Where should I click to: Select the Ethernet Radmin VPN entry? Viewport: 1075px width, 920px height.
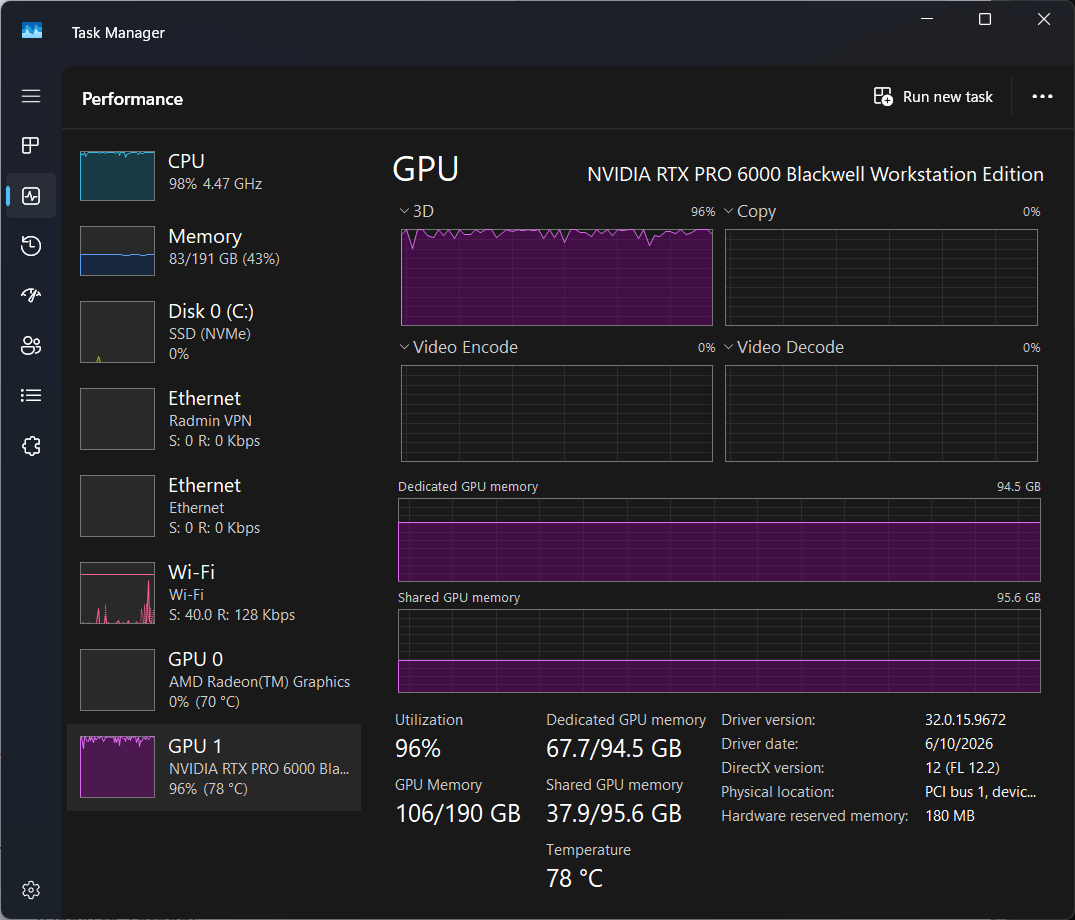click(x=214, y=419)
